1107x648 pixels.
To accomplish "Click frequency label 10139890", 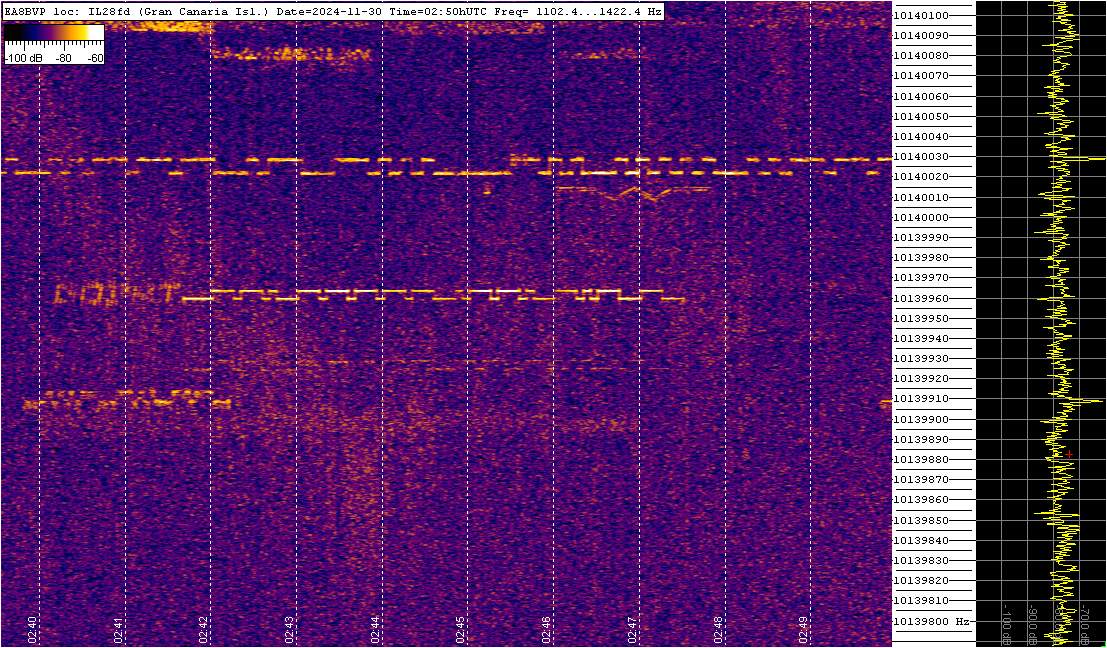I will click(921, 439).
